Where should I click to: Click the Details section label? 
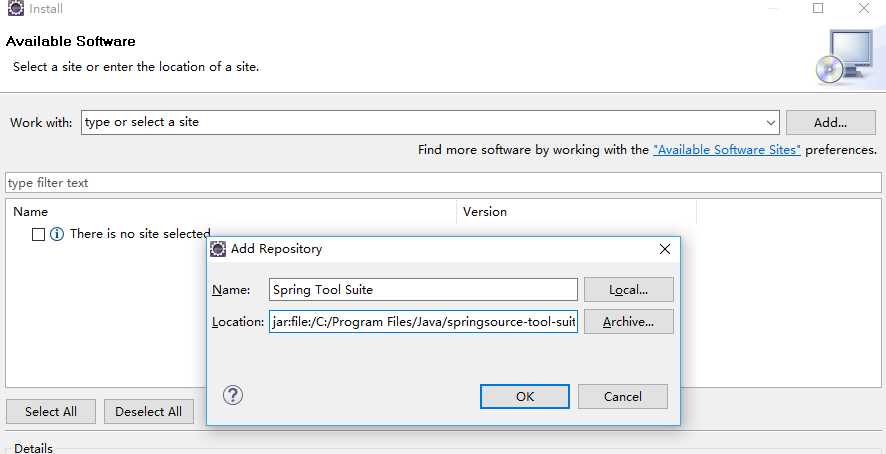pyautogui.click(x=33, y=448)
